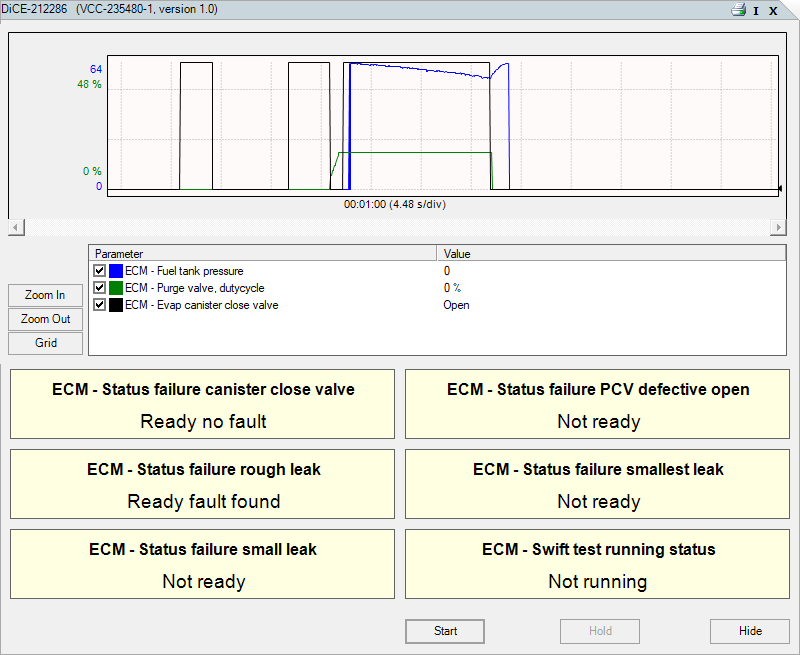The image size is (800, 655).
Task: Disable ECM - Evap canister close valve checkbox
Action: [99, 305]
